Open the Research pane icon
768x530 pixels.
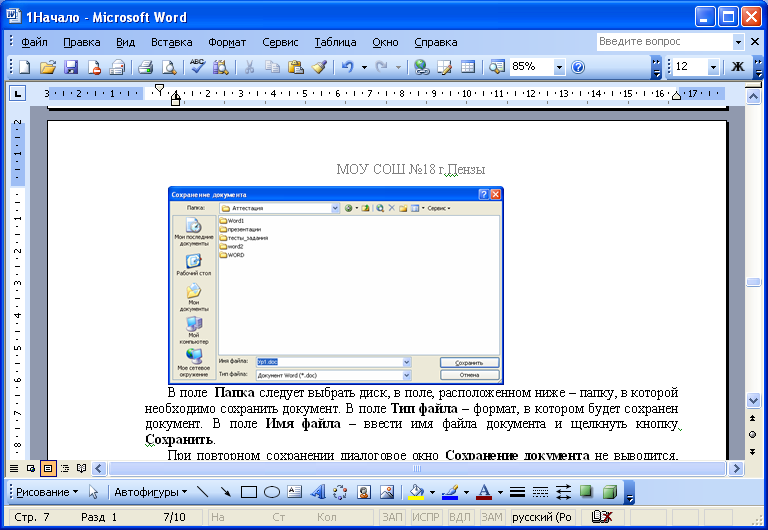coord(221,67)
